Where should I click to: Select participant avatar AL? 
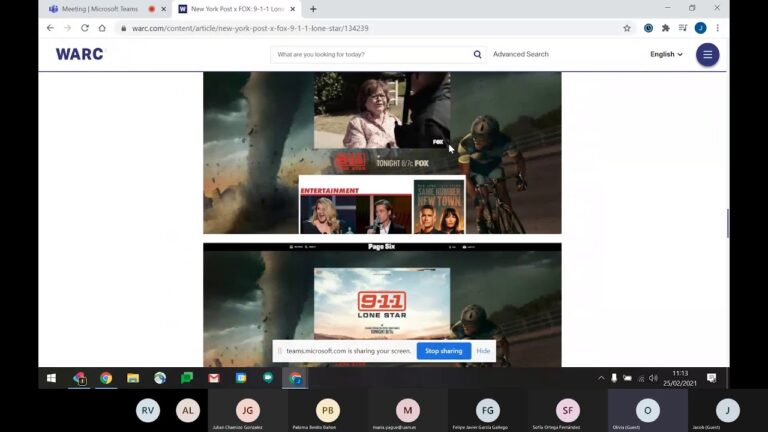pyautogui.click(x=188, y=410)
